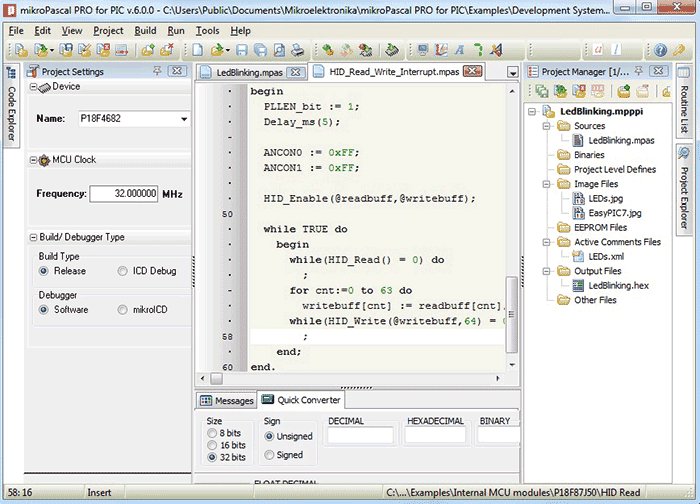Select the Software debugger option
This screenshot has width=700, height=504.
click(43, 310)
